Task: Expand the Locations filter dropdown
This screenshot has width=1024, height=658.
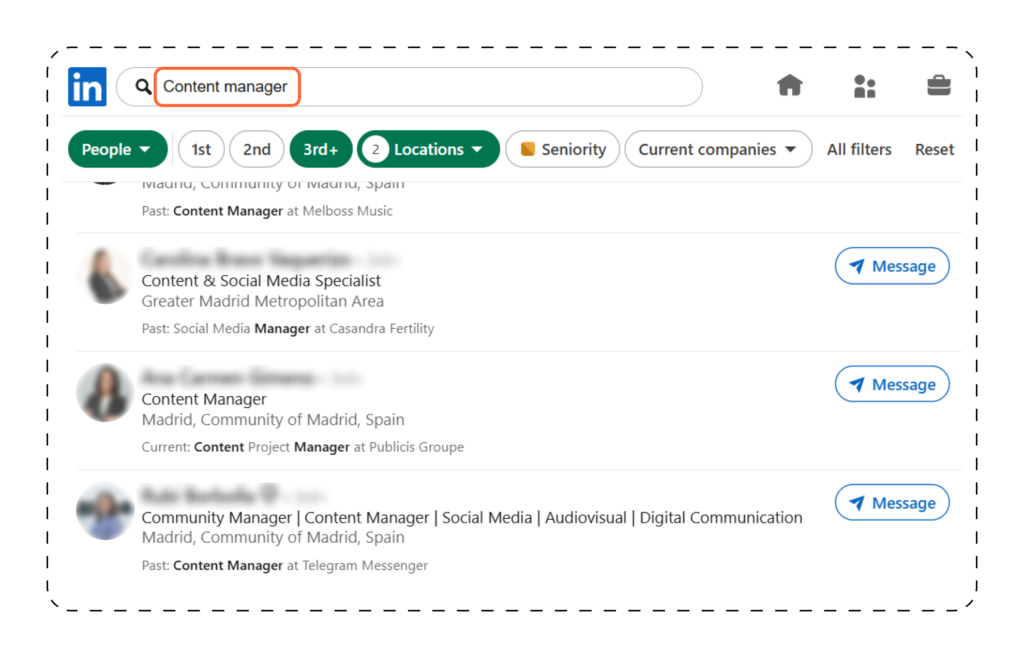Action: pyautogui.click(x=428, y=149)
